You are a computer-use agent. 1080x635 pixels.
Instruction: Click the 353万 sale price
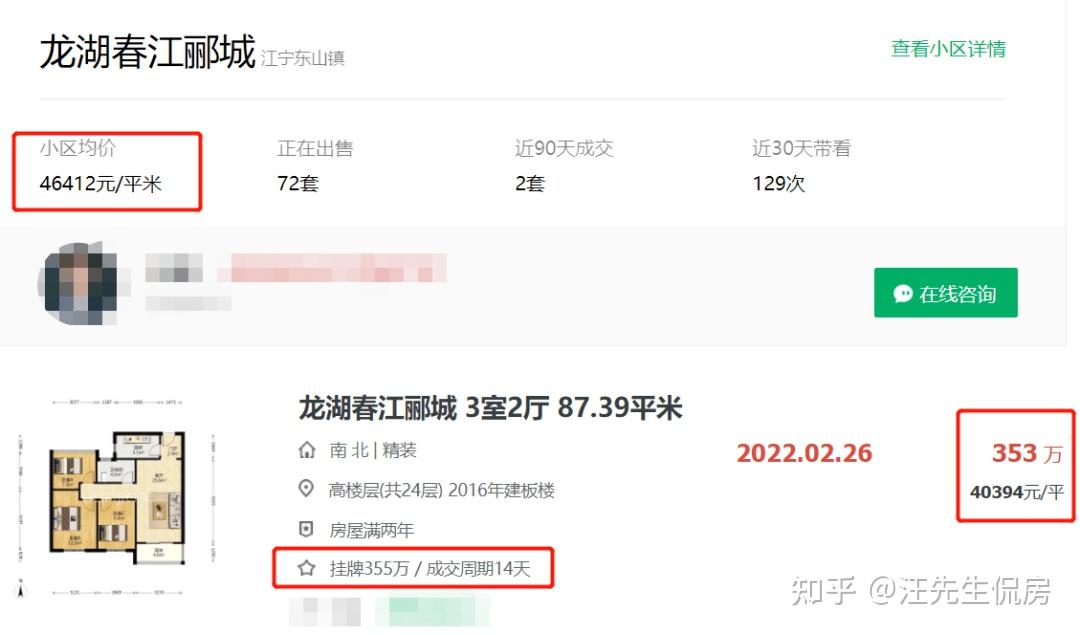(x=1027, y=453)
